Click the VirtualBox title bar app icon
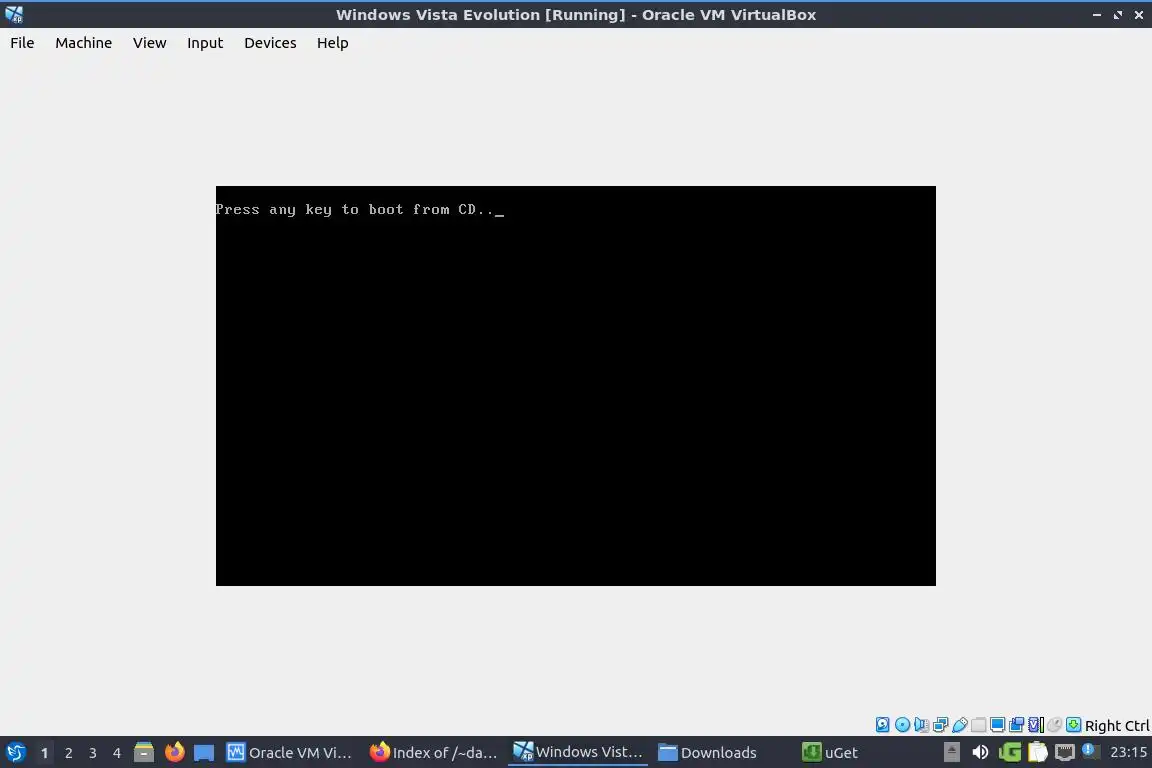Screen dimensions: 1152x768 click(14, 15)
